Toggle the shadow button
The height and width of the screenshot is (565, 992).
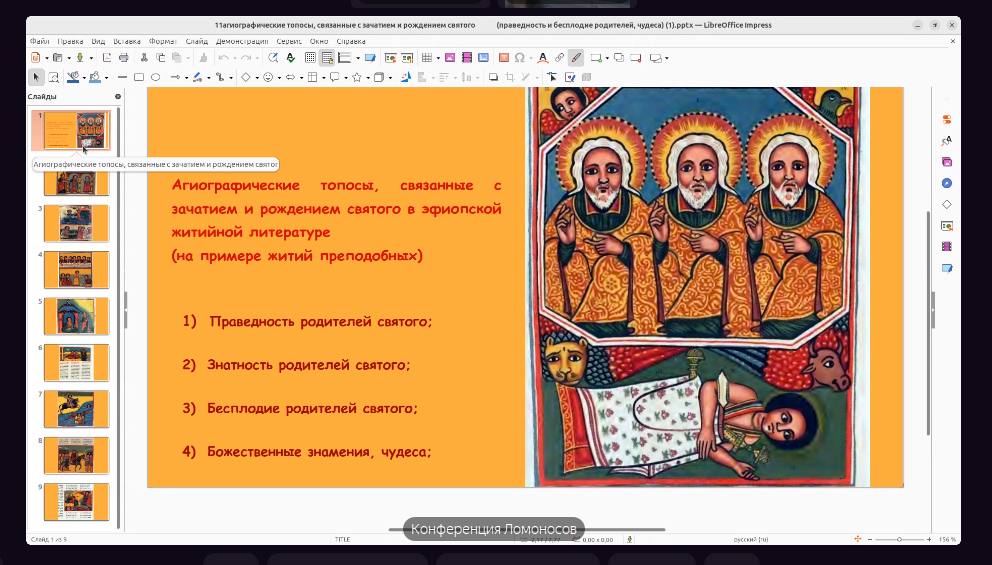pos(493,77)
